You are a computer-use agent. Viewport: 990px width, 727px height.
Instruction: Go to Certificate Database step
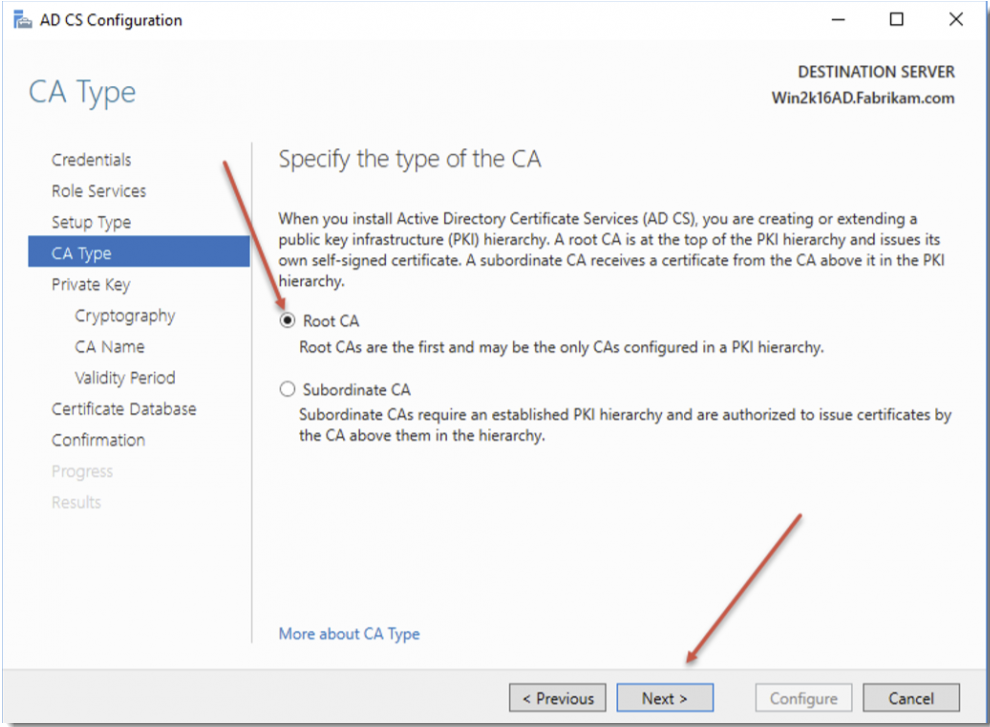click(x=124, y=409)
